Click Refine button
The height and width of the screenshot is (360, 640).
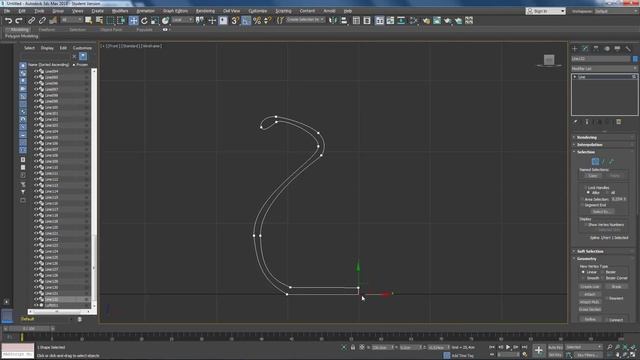[x=590, y=319]
